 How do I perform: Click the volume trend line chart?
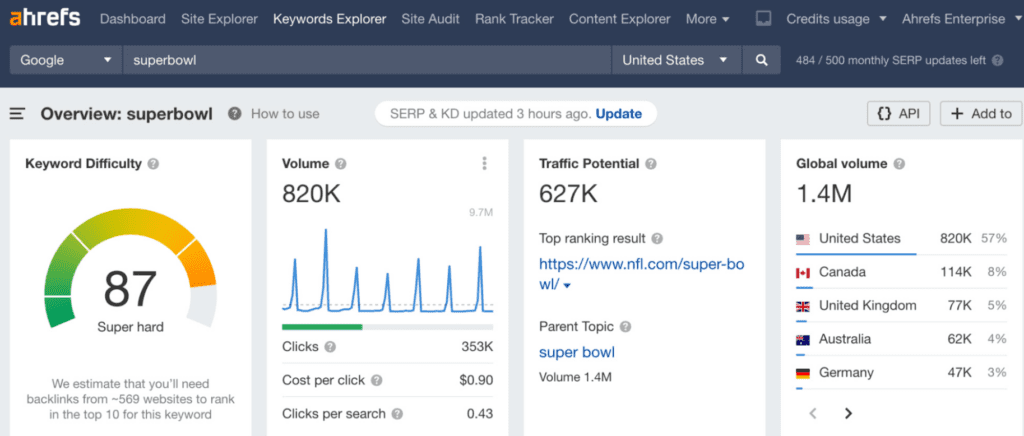[x=387, y=271]
